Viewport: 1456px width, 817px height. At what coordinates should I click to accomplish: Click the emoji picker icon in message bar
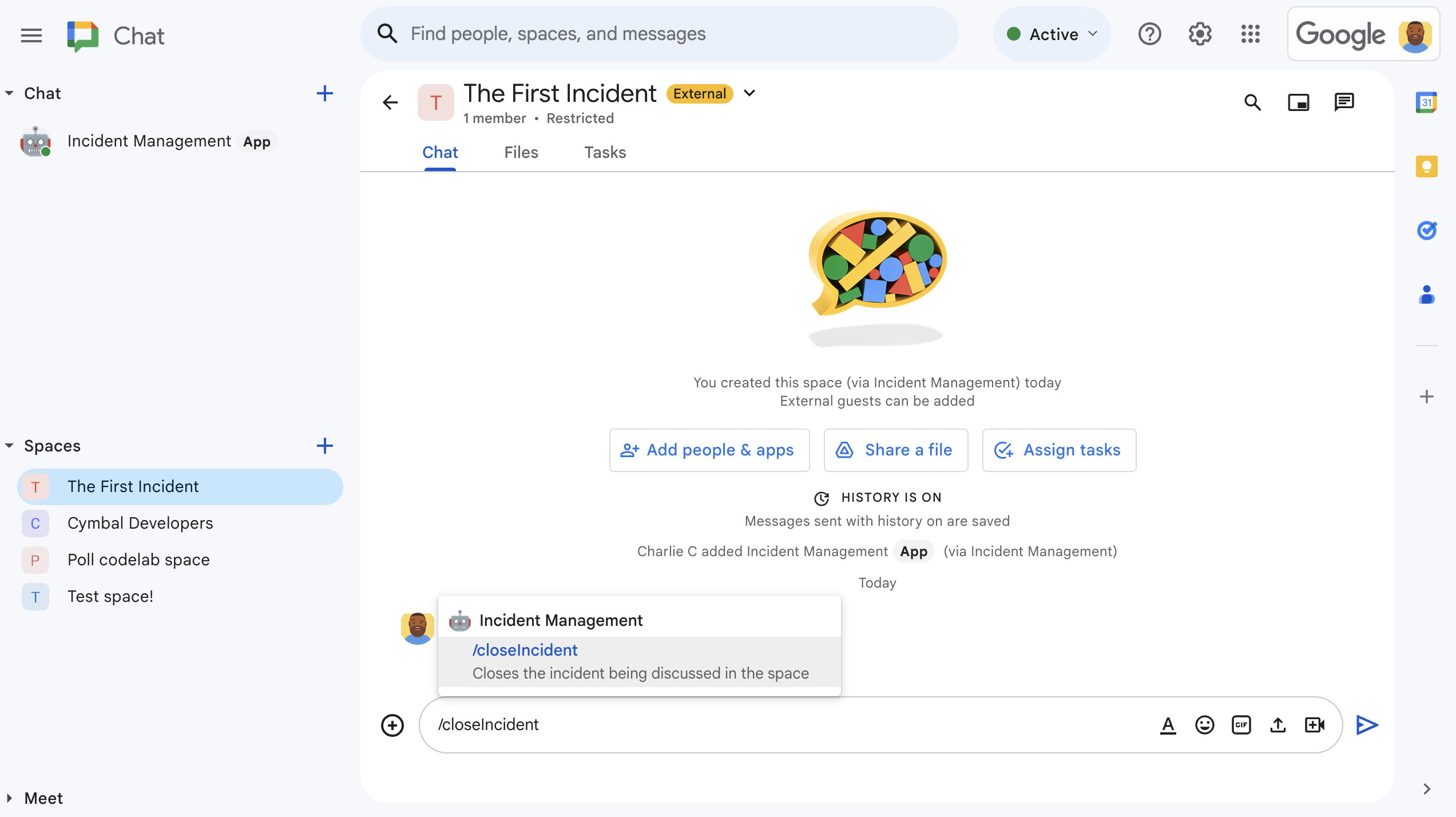pyautogui.click(x=1204, y=725)
